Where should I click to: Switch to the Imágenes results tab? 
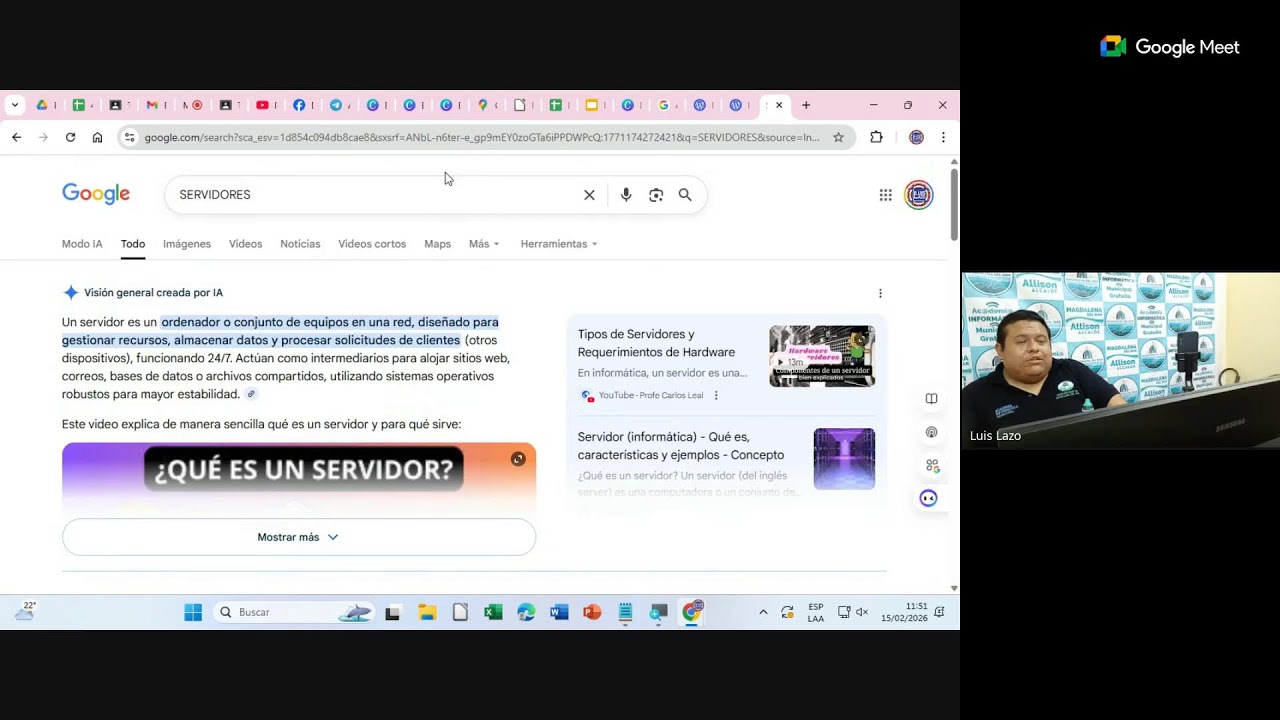tap(187, 244)
